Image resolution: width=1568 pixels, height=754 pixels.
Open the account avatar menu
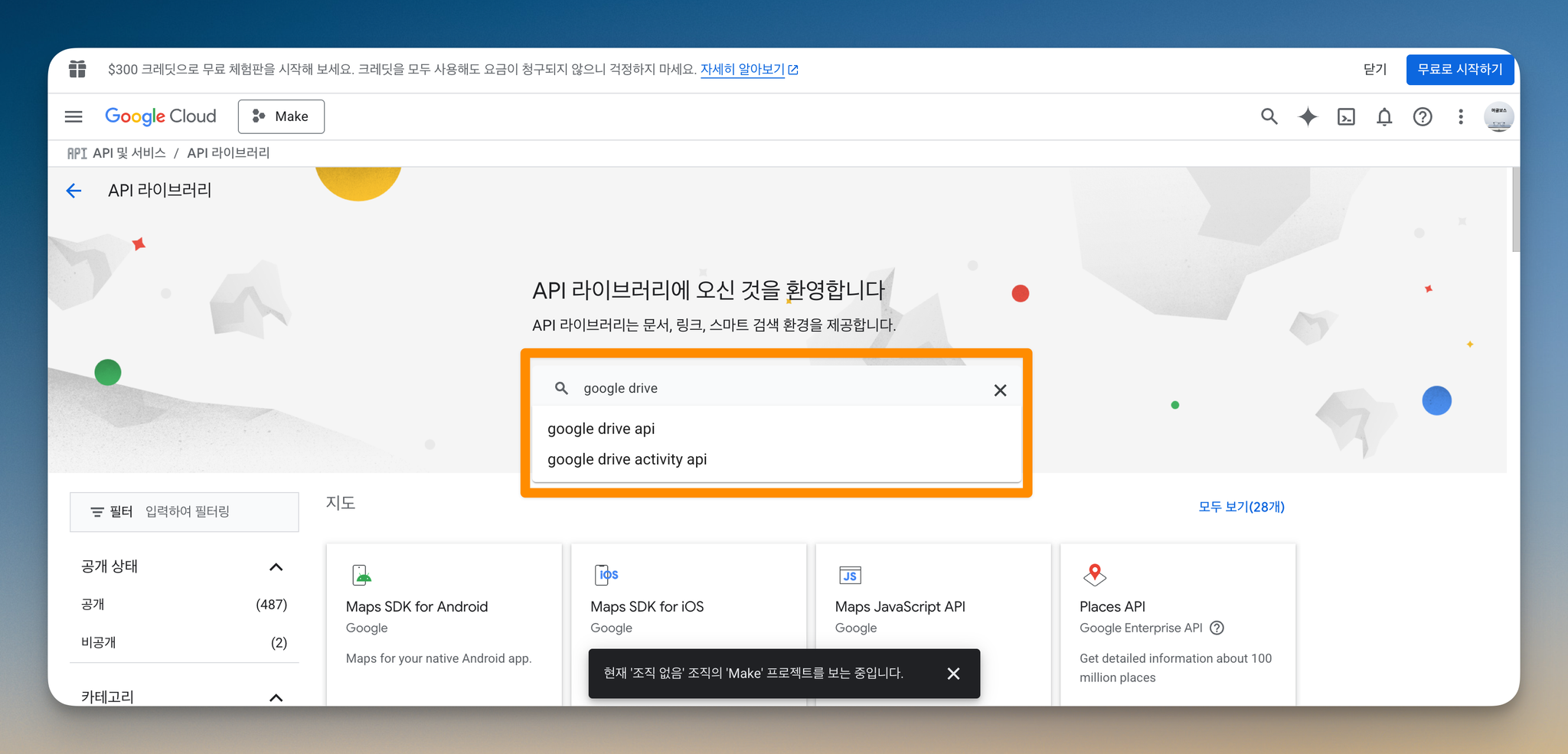pyautogui.click(x=1498, y=116)
